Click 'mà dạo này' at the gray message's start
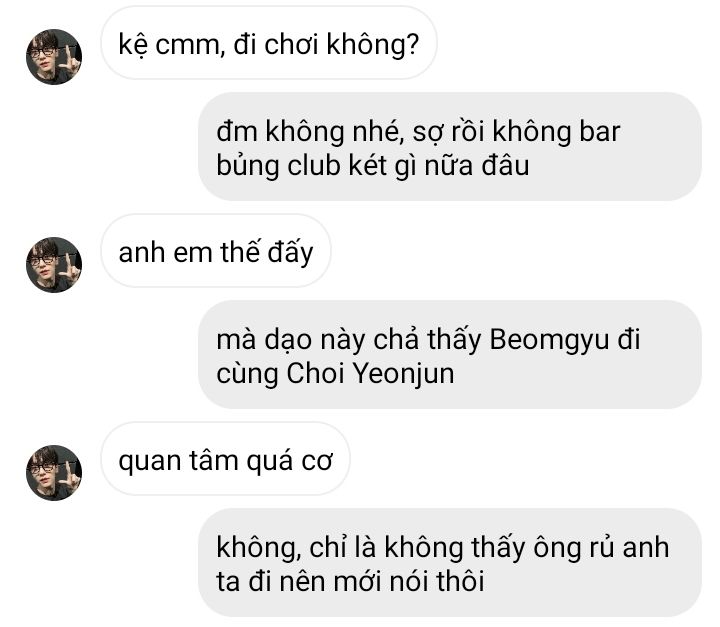The image size is (720, 627). (291, 341)
